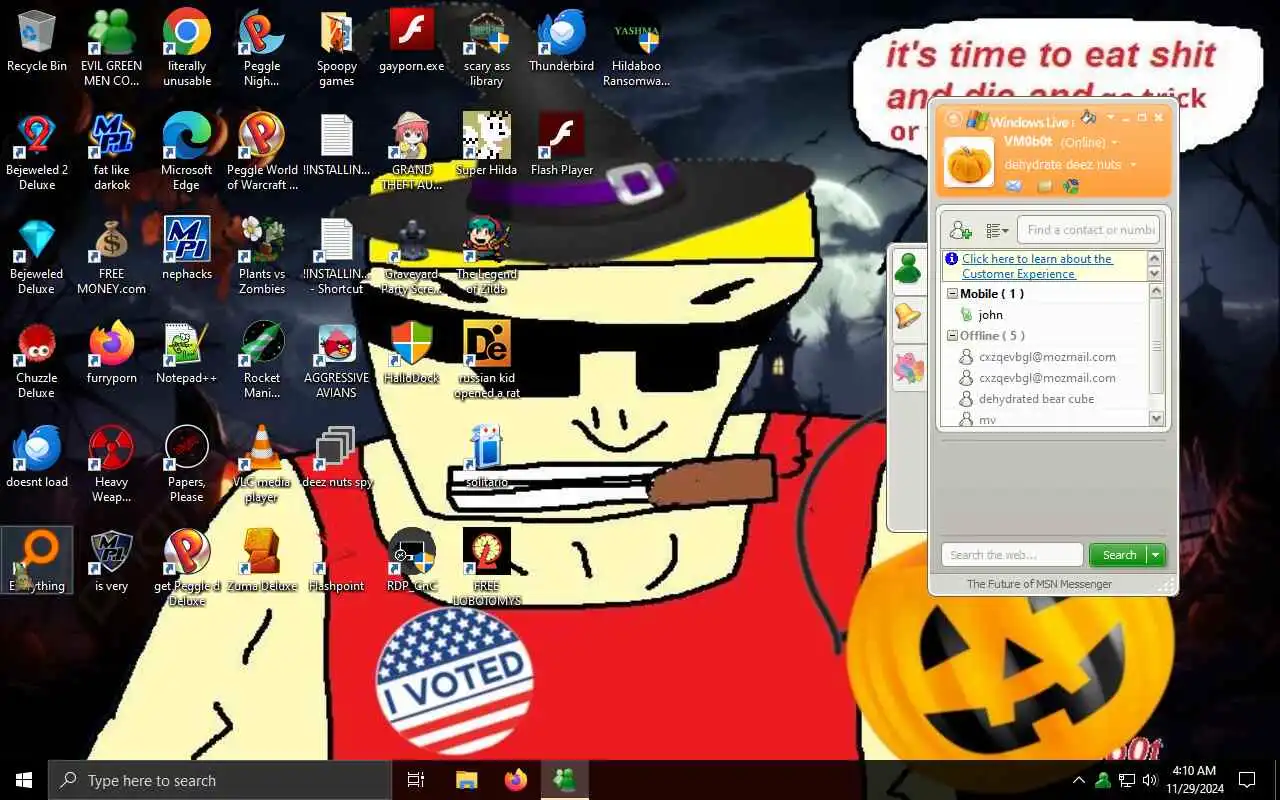Switch to the bell alerts tab
This screenshot has height=800, width=1280.
click(908, 317)
